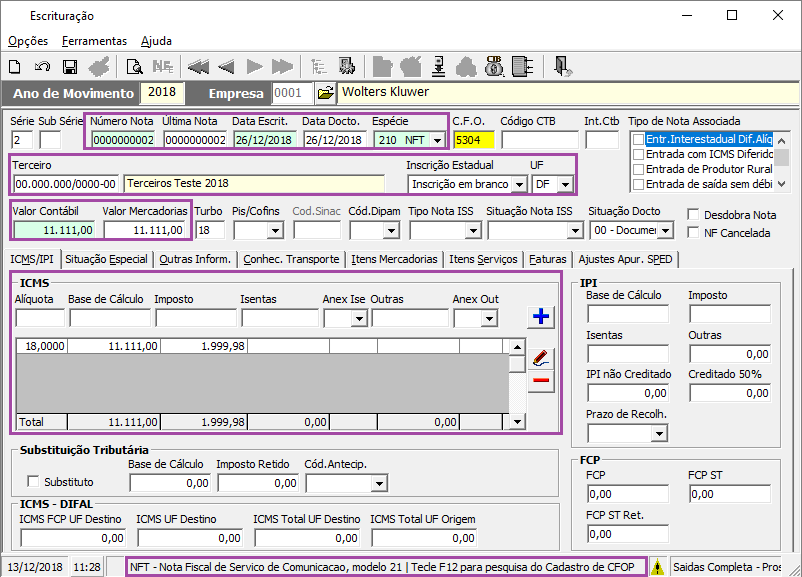Open the print preview magnifier icon

[135, 66]
